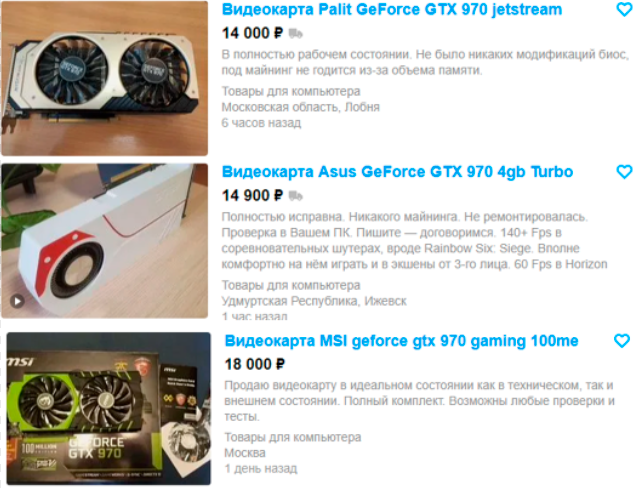Screen dimensions: 633x493
Task: View Palit graphics card photo
Action: coord(105,78)
